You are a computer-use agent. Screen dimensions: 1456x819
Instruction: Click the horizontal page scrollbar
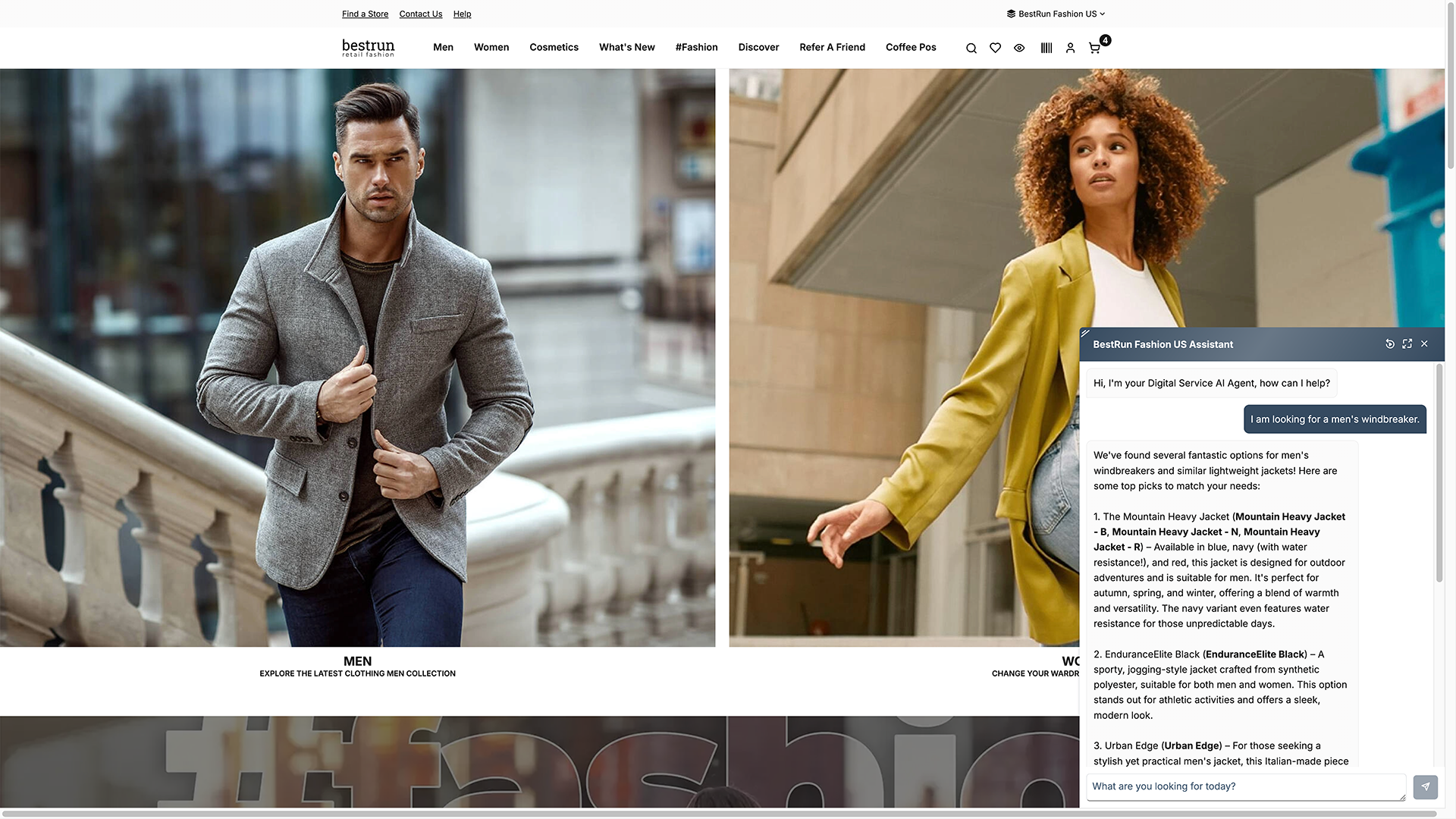(718, 814)
